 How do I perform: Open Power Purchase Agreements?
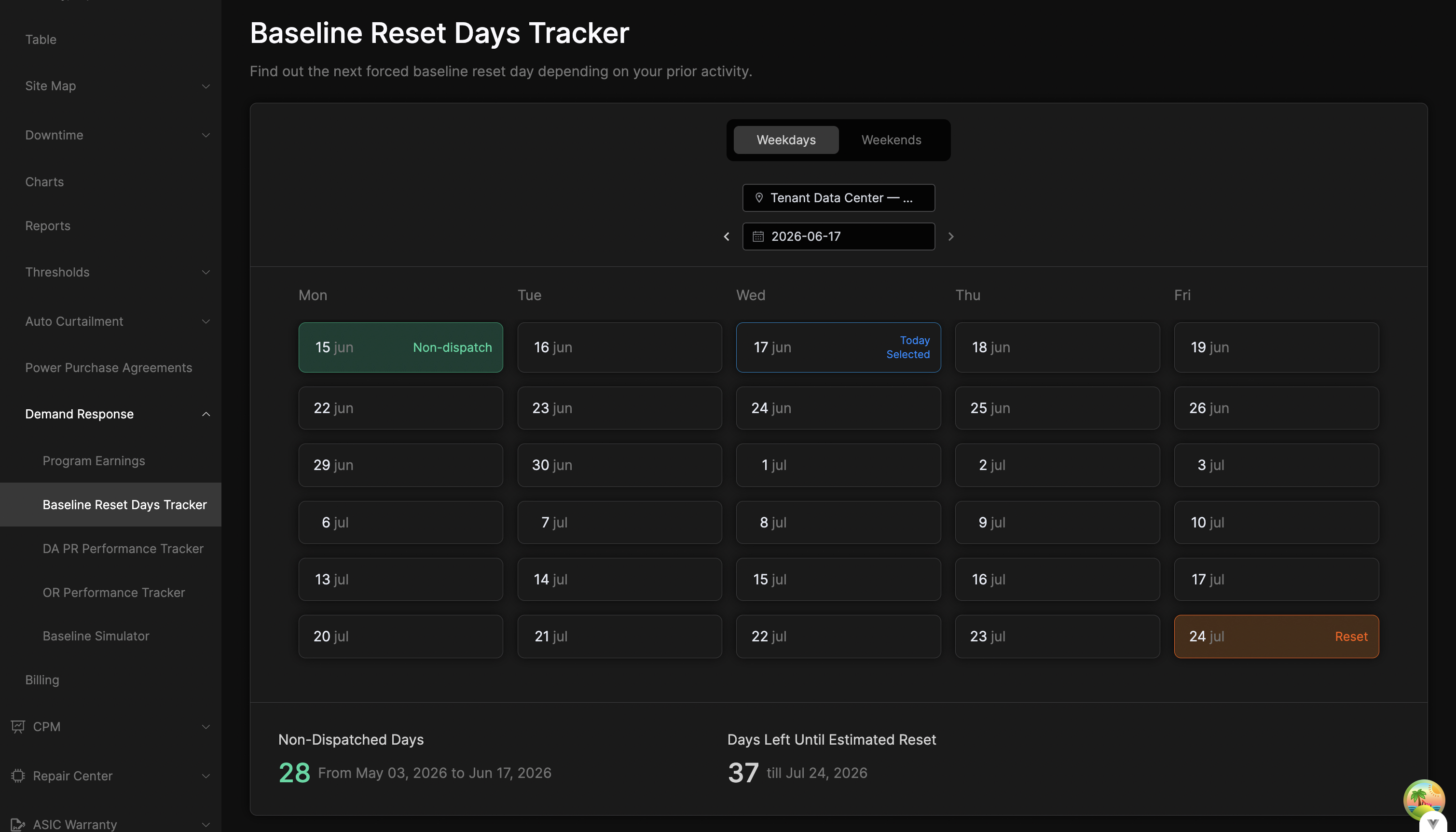pyautogui.click(x=109, y=367)
